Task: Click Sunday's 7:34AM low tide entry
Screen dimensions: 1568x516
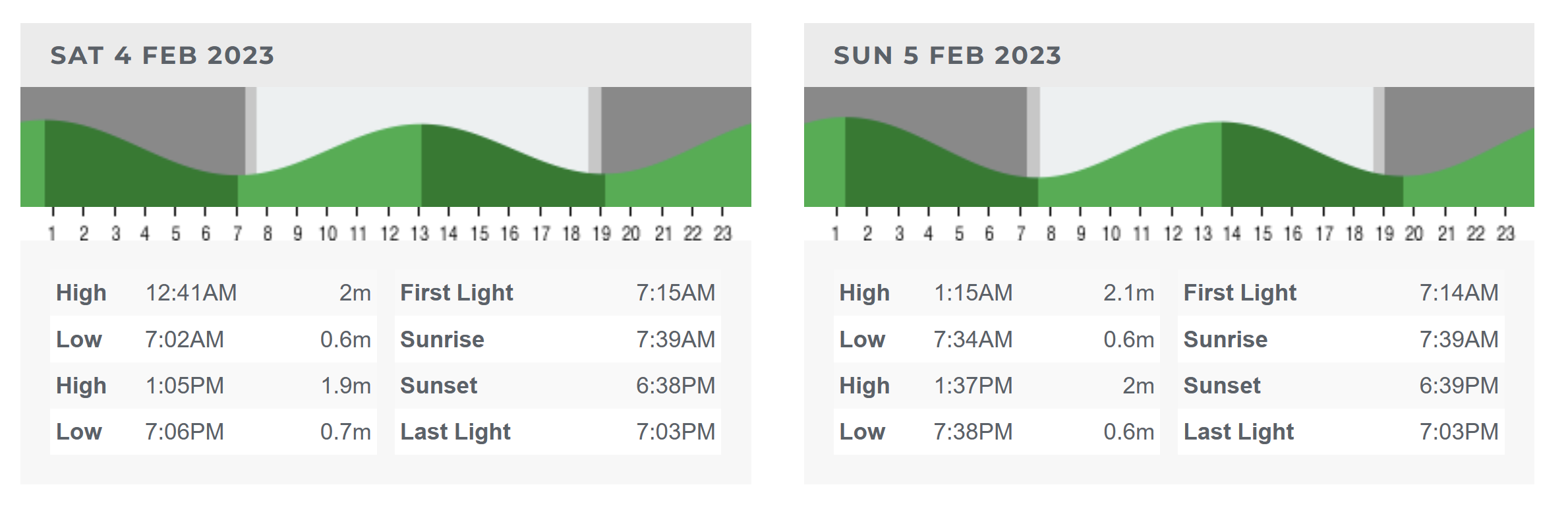Action: click(996, 339)
